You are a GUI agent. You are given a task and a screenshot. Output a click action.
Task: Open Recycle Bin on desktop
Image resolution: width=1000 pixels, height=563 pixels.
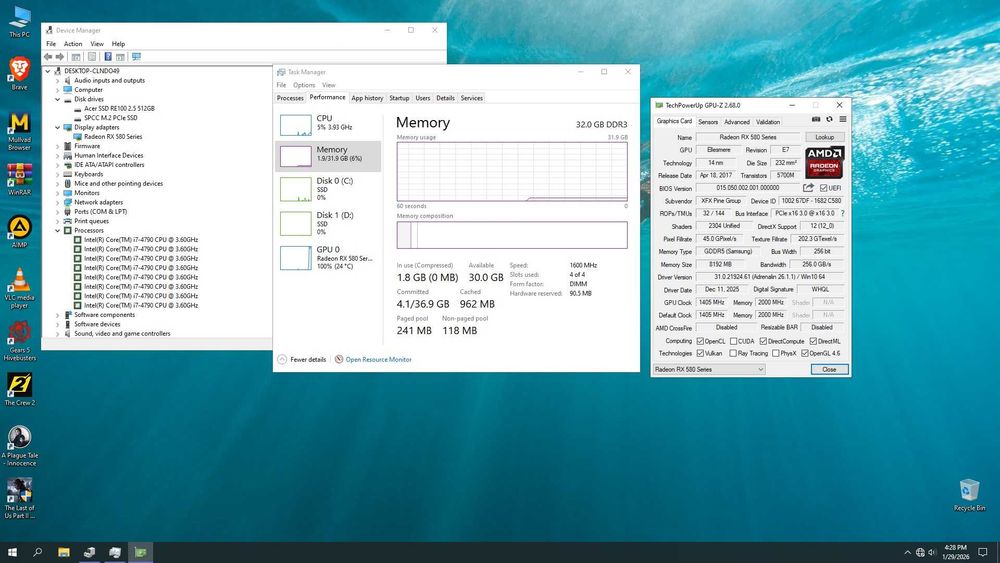969,495
